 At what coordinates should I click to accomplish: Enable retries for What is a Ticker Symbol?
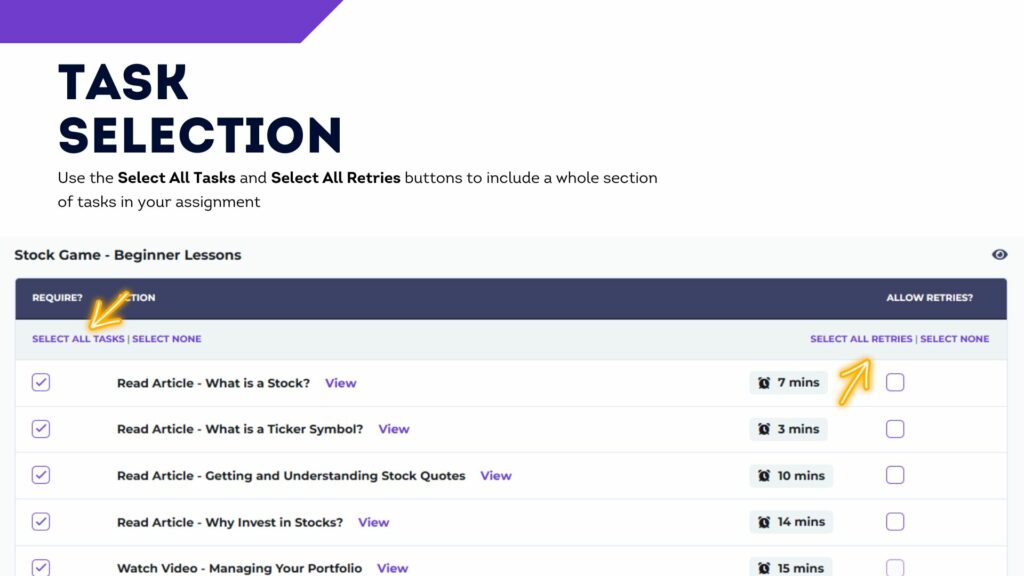click(895, 428)
